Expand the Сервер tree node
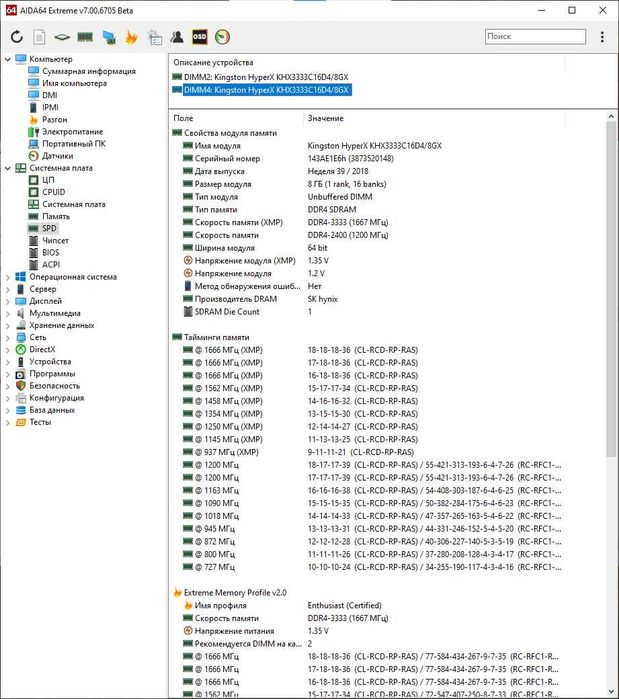The height and width of the screenshot is (699, 619). pos(8,289)
